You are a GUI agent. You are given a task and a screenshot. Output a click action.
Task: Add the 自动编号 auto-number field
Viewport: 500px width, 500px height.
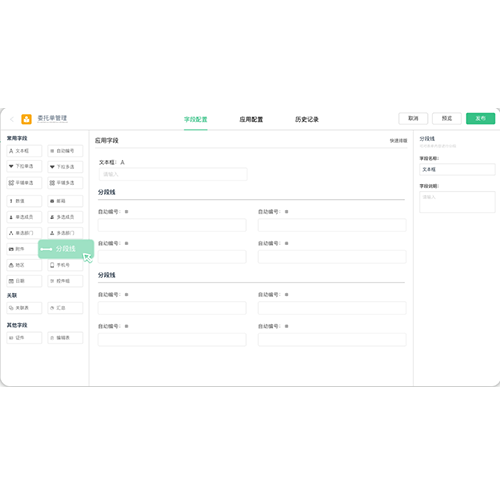tap(65, 151)
